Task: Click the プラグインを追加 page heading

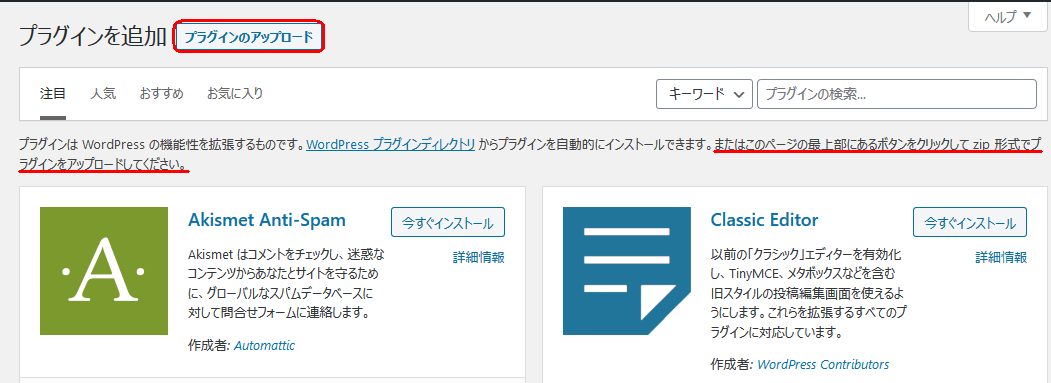Action: 92,37
